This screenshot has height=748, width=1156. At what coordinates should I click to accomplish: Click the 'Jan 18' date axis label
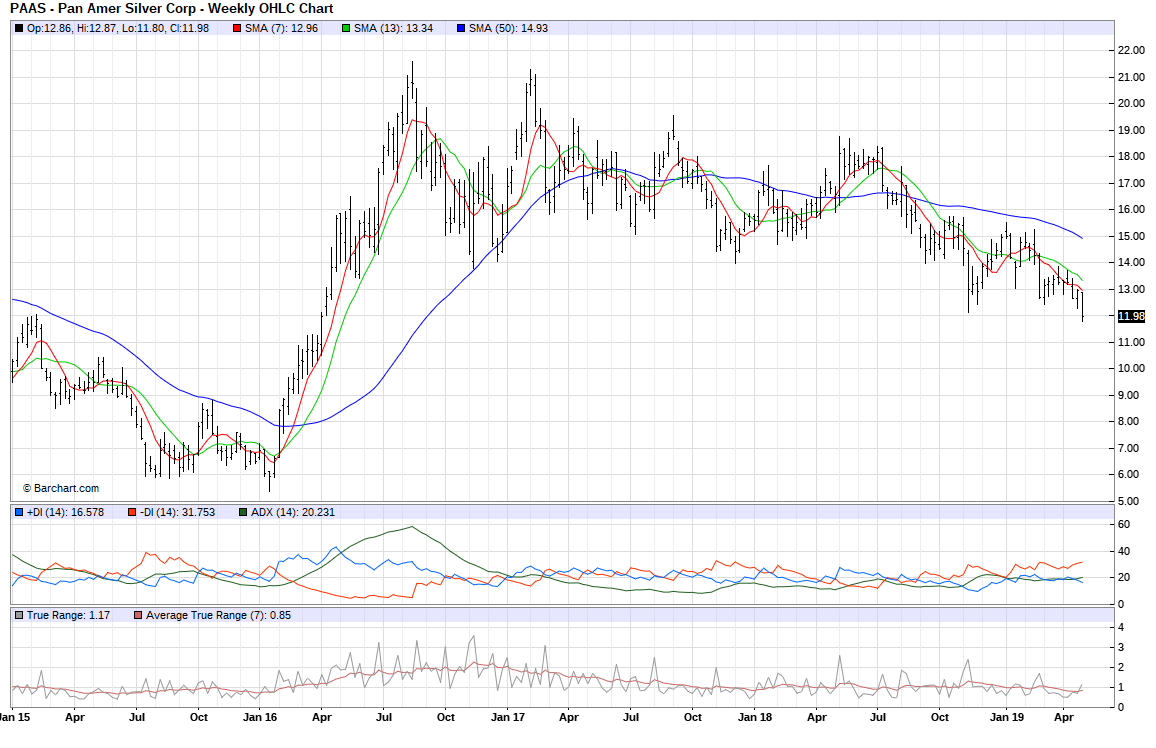click(755, 718)
